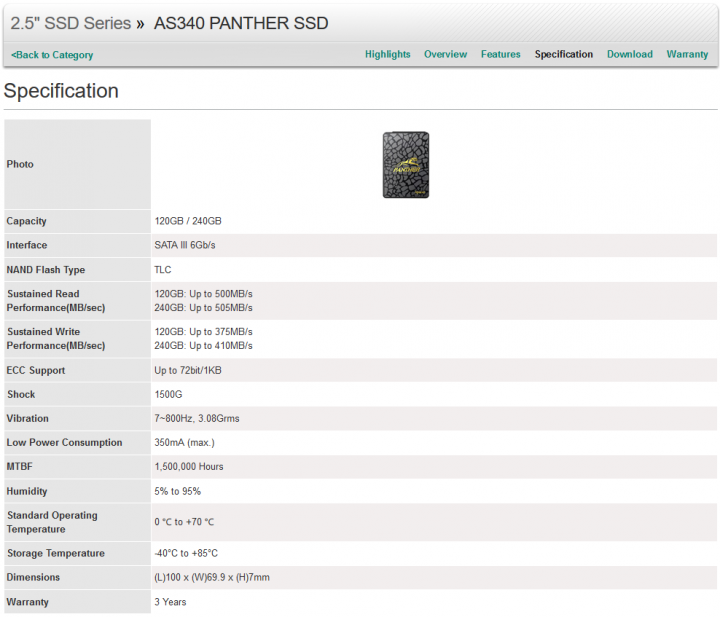Image resolution: width=720 pixels, height=617 pixels.
Task: Select the Low Power Consumption label
Action: 64,443
